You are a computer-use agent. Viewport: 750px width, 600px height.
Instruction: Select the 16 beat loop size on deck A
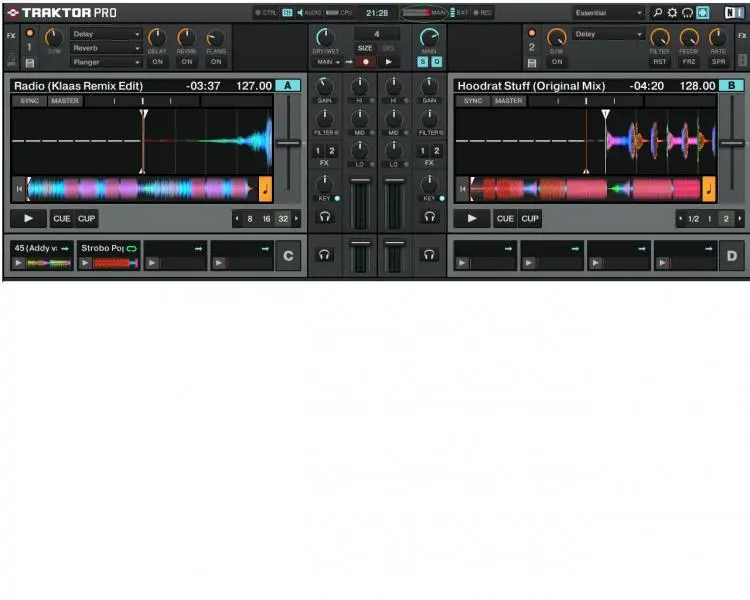pos(266,219)
